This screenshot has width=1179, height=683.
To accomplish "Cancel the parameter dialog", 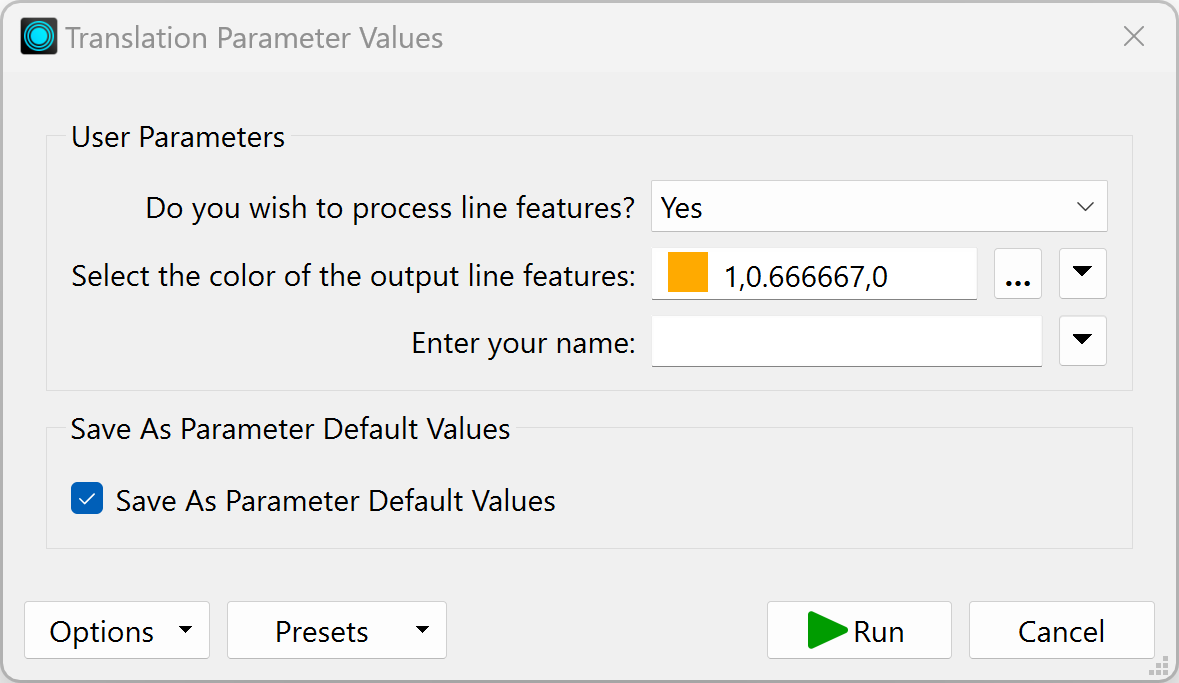I will pyautogui.click(x=1061, y=630).
